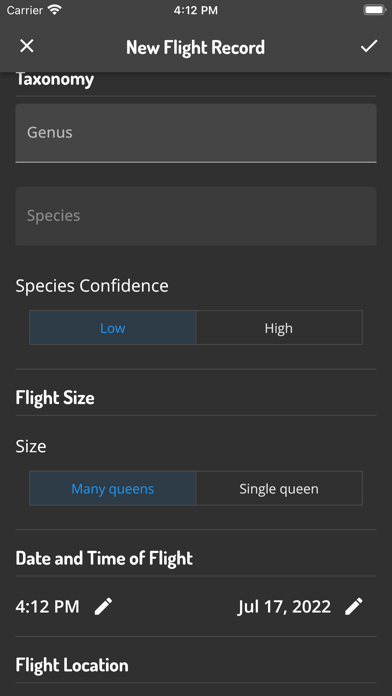Focus the Species input field

click(196, 216)
